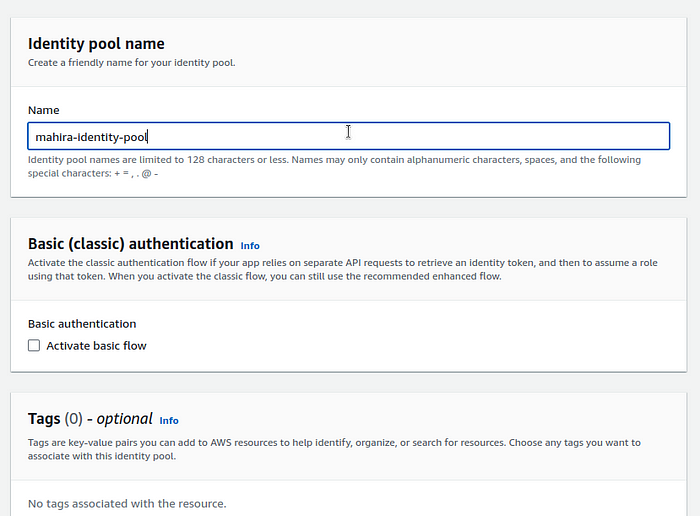Click the (0) tag count in heading
The image size is (700, 516).
click(74, 419)
